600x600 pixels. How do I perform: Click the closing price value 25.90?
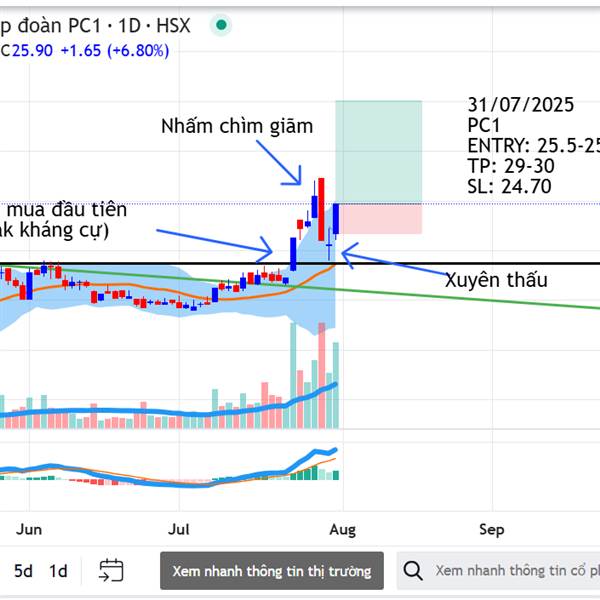32,51
